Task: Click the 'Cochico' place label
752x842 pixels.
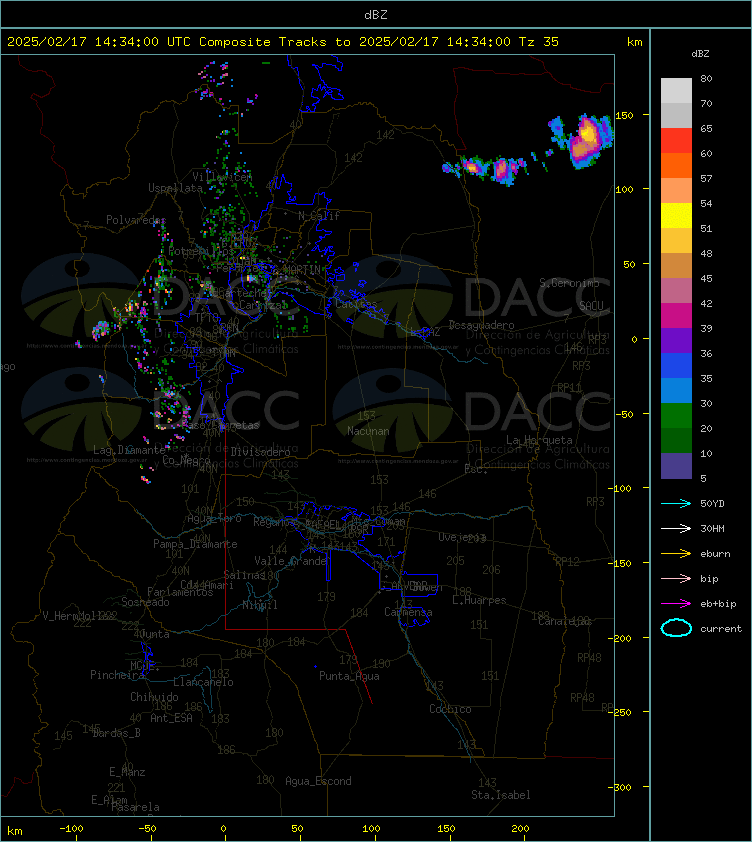Action: 450,709
